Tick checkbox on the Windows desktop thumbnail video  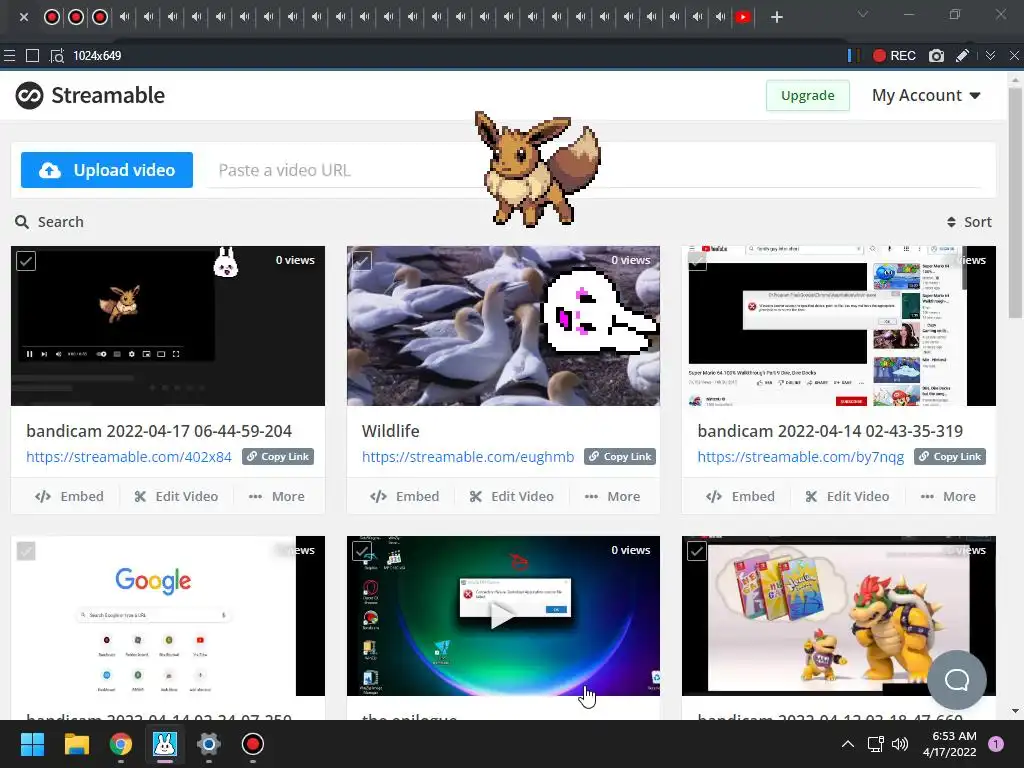click(x=362, y=551)
